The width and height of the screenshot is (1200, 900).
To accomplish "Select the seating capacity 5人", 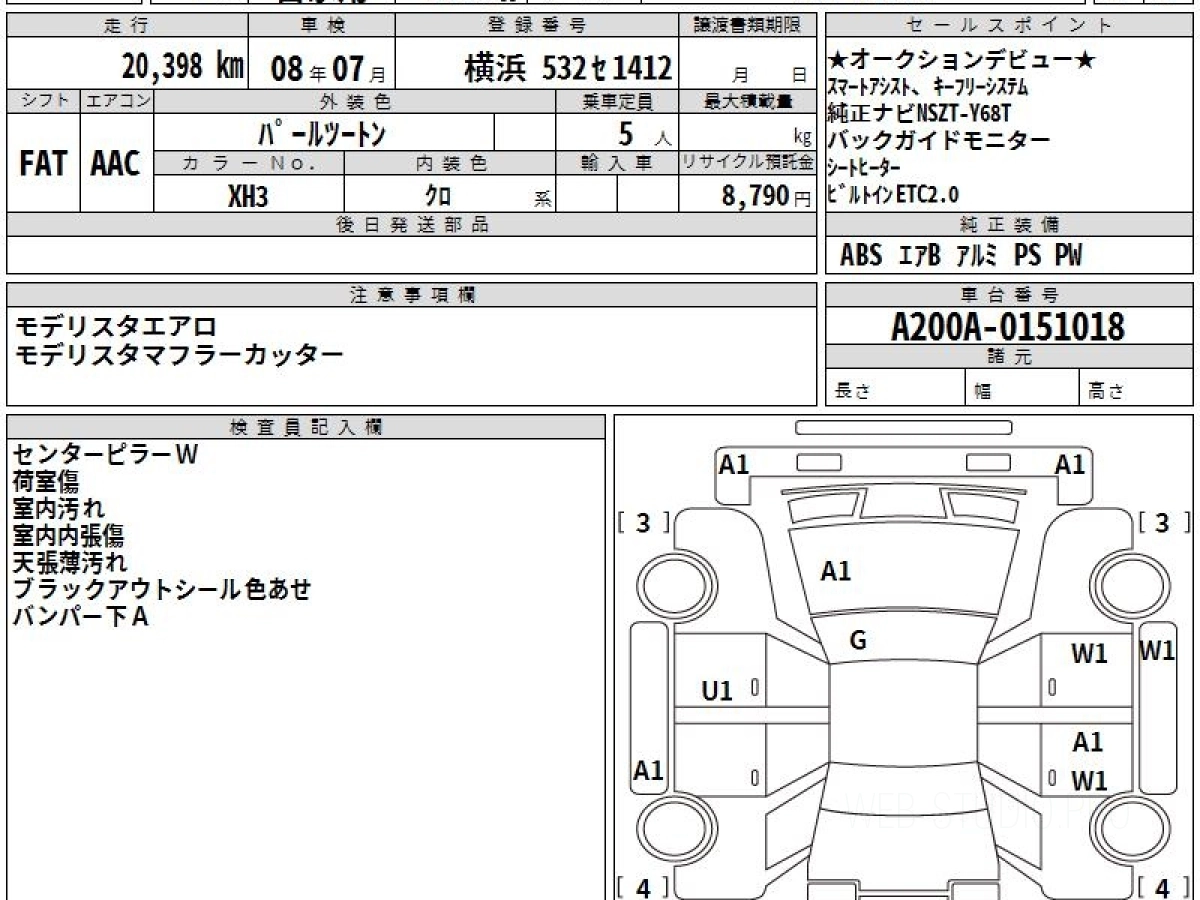I will 646,133.
